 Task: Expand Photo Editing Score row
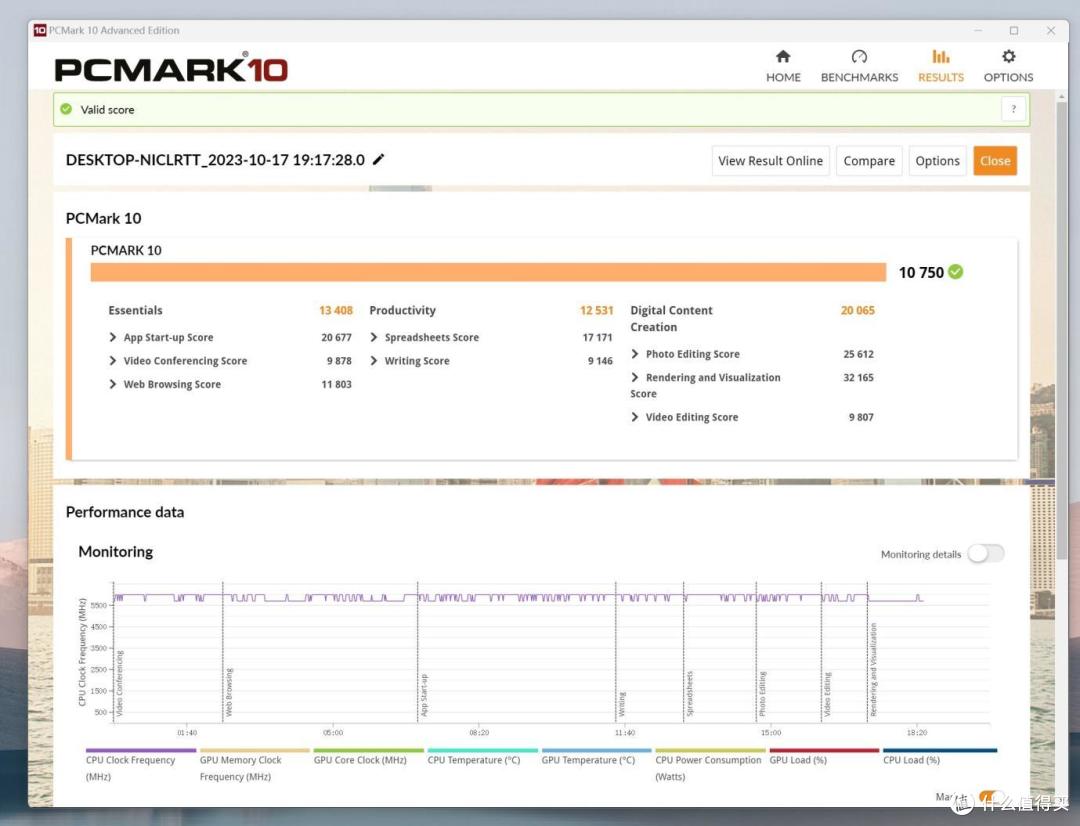pos(635,353)
